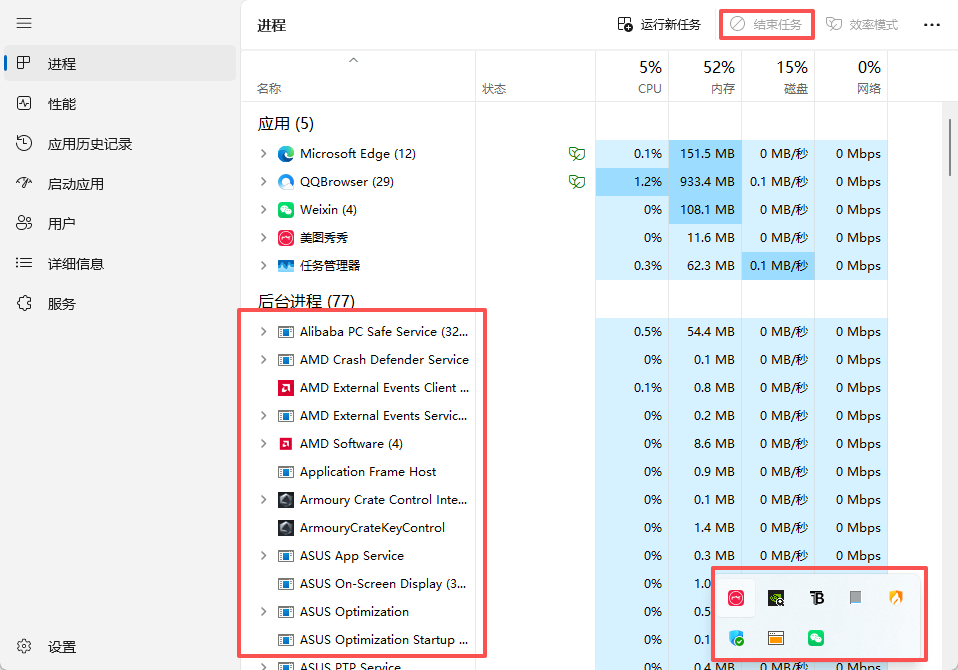Click the 运行新任务 button

coord(659,24)
